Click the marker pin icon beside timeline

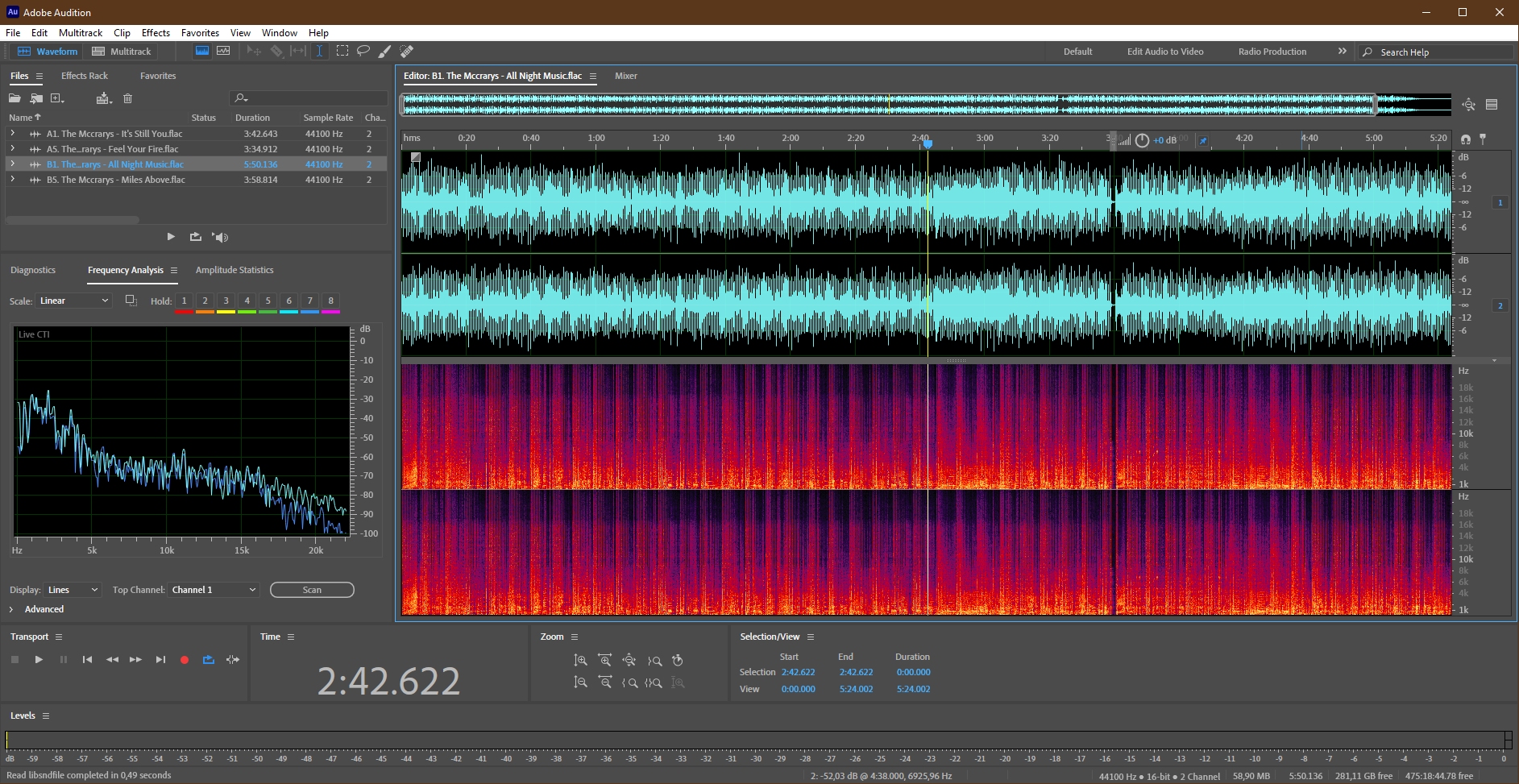point(1483,139)
